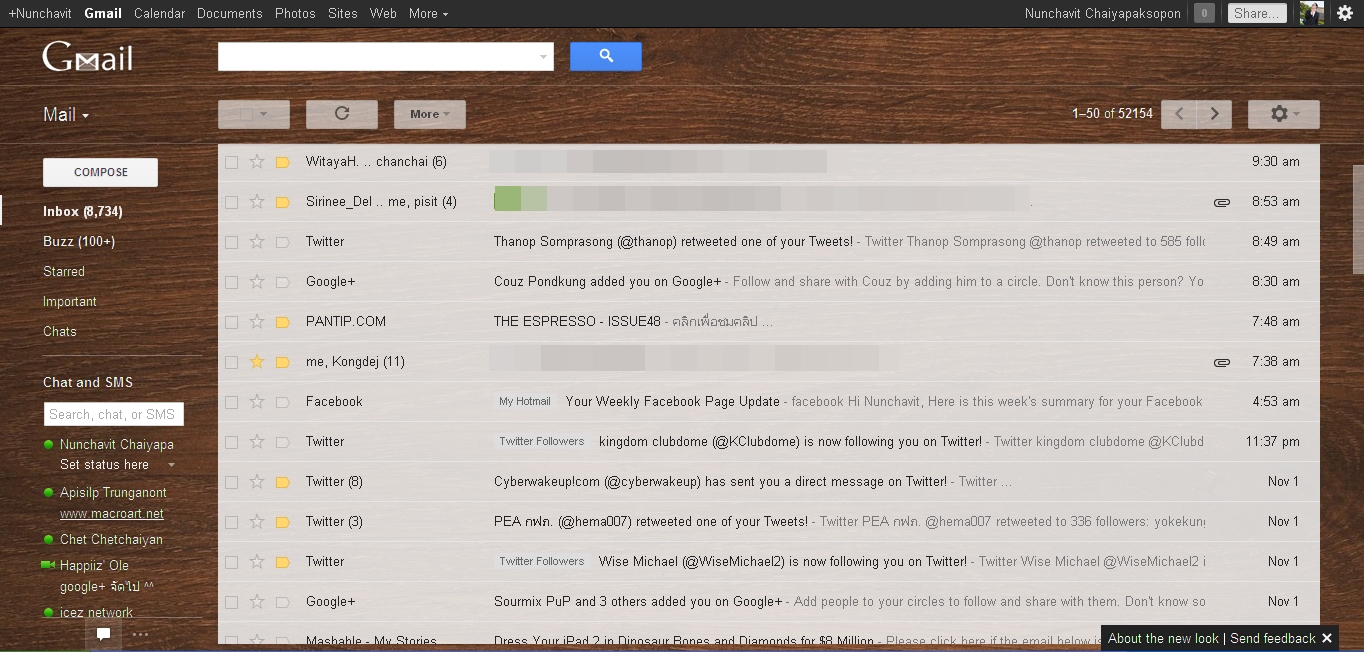Star the WitayaH. .. chanchai conversation
Image resolution: width=1364 pixels, height=652 pixels.
[257, 162]
